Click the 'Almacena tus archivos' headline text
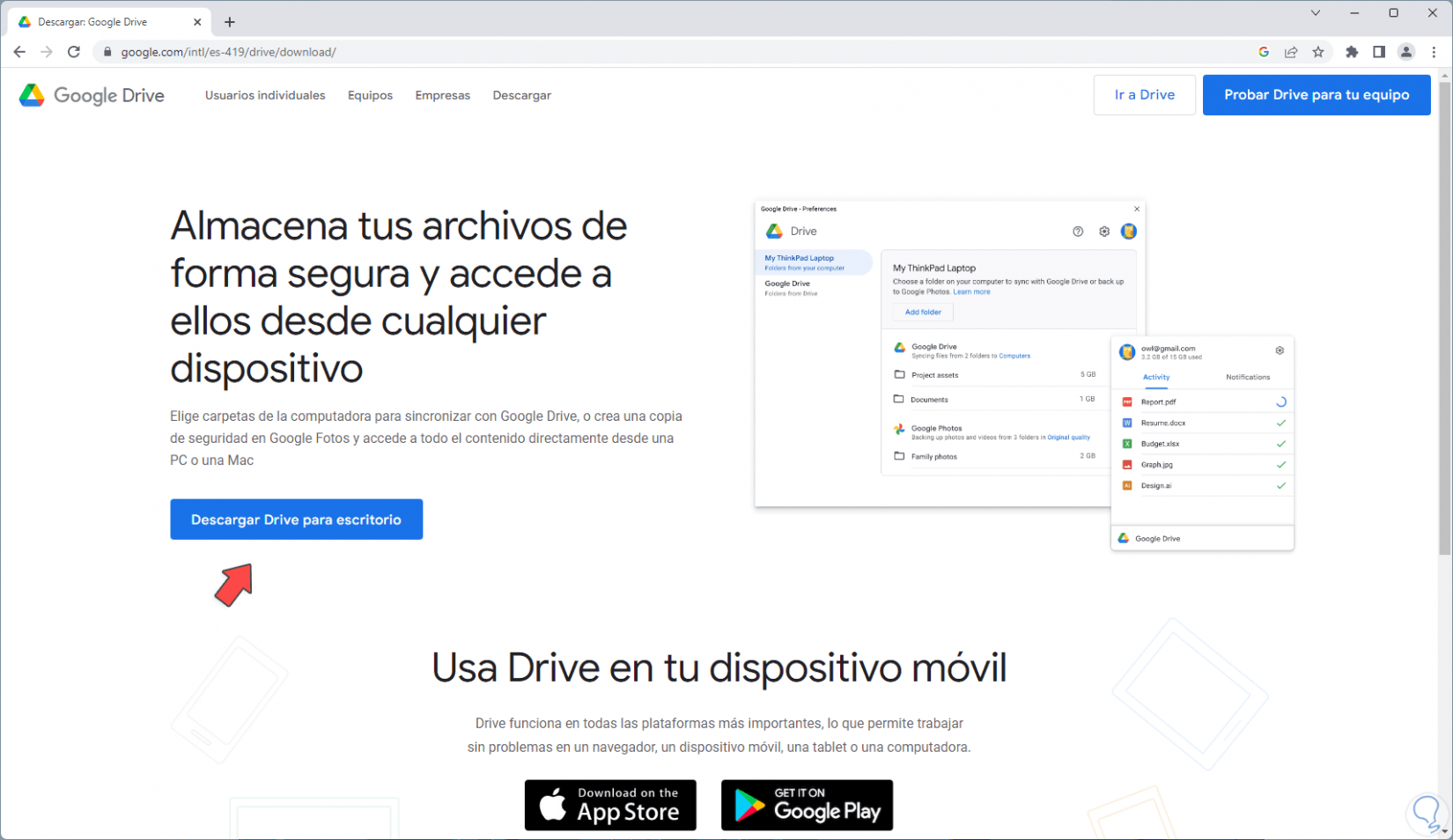Image resolution: width=1453 pixels, height=840 pixels. [x=399, y=297]
